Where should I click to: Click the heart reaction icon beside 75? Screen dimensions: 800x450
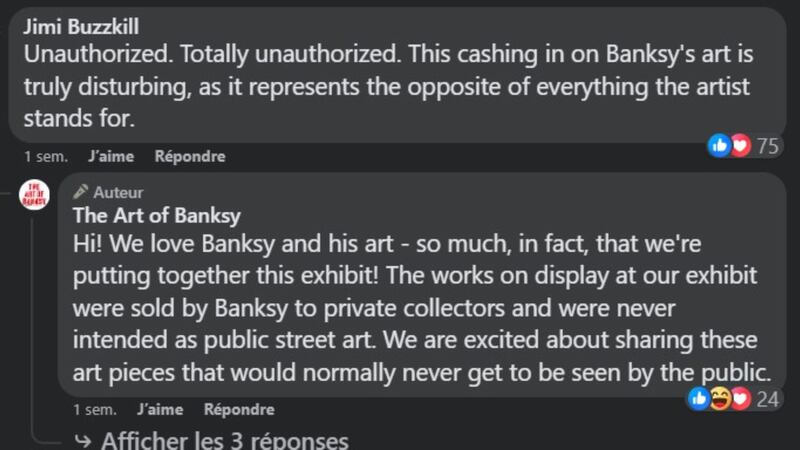coord(740,146)
